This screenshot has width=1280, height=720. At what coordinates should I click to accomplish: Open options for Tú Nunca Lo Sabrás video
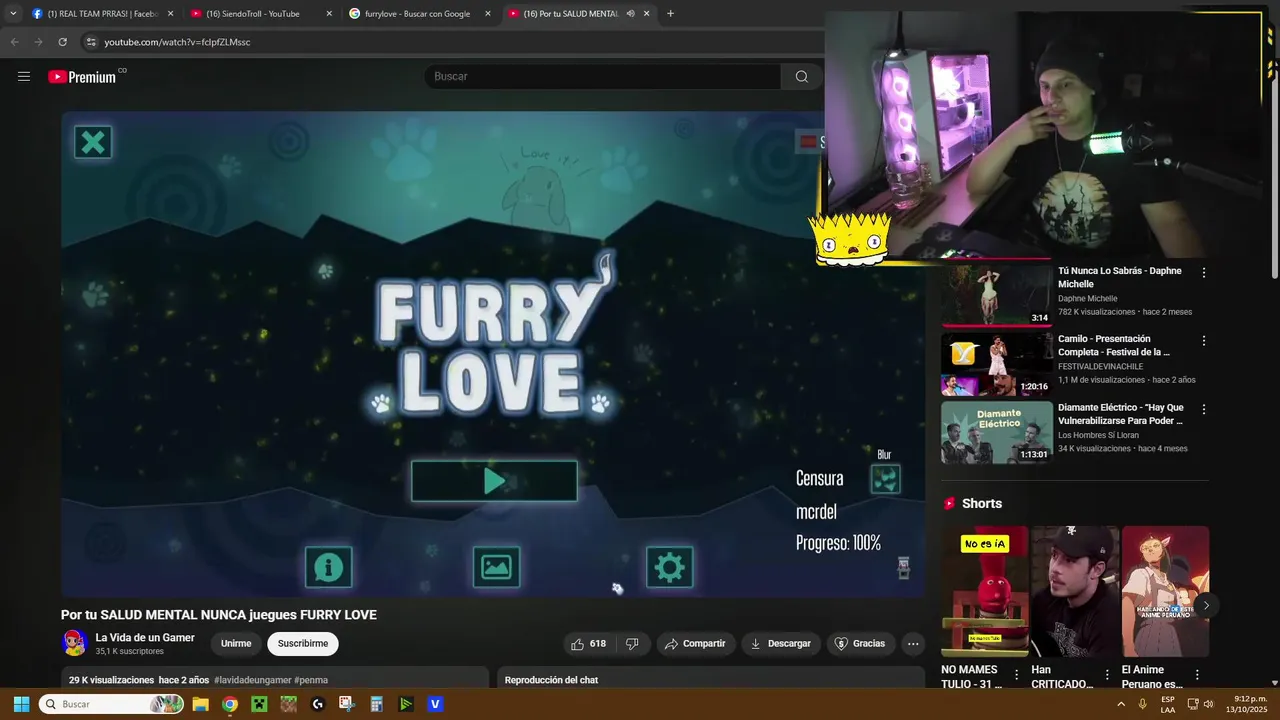[1203, 272]
